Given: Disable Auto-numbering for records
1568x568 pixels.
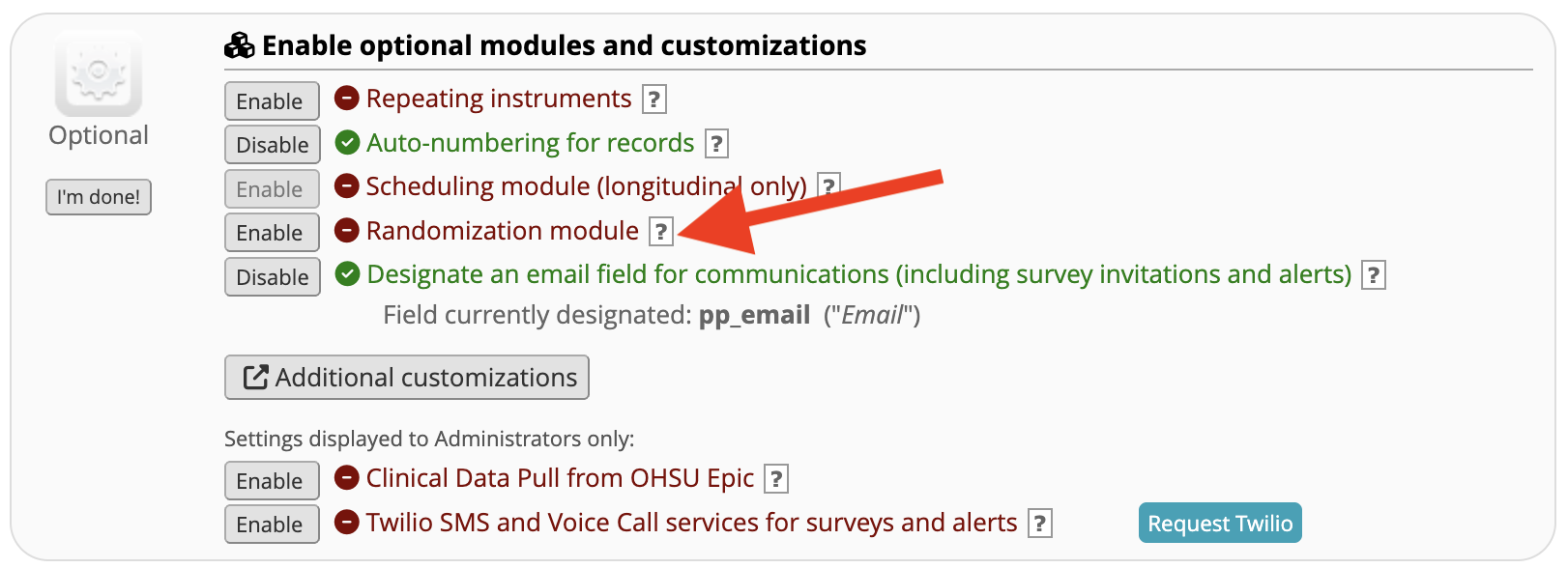Looking at the screenshot, I should coord(273,145).
